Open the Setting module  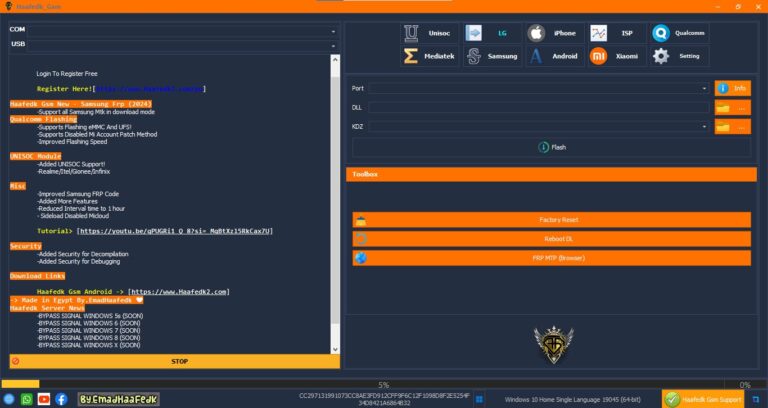(679, 56)
